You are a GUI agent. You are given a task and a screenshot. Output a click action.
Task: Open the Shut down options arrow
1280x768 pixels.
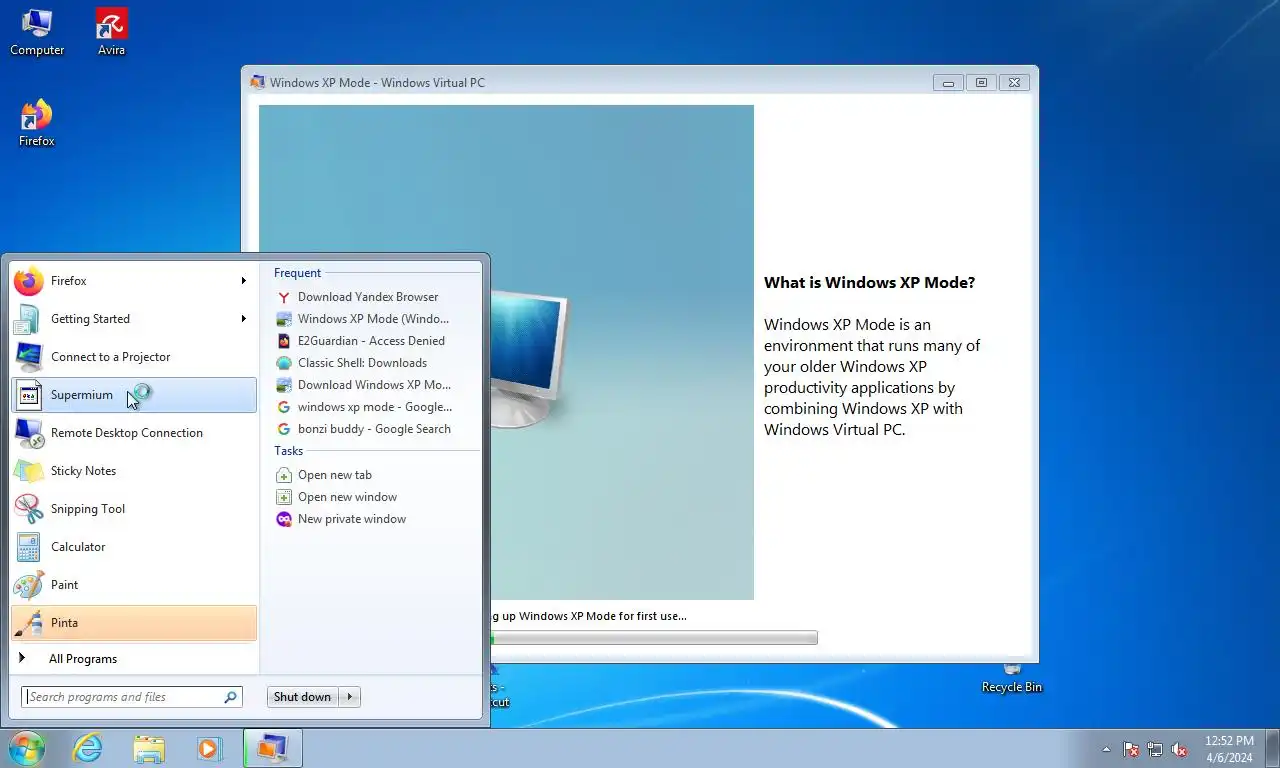[350, 697]
